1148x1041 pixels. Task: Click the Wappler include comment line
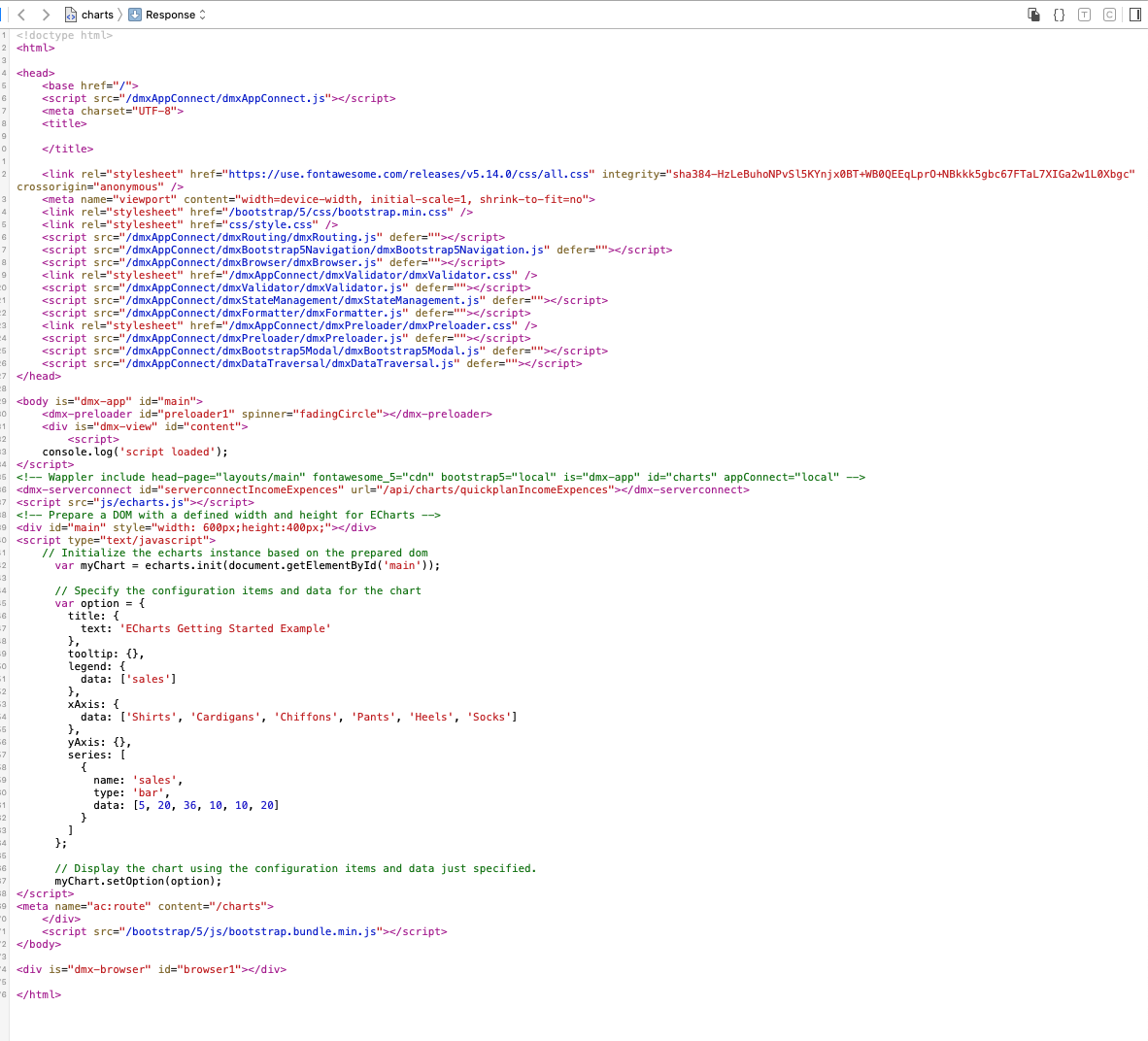441,478
